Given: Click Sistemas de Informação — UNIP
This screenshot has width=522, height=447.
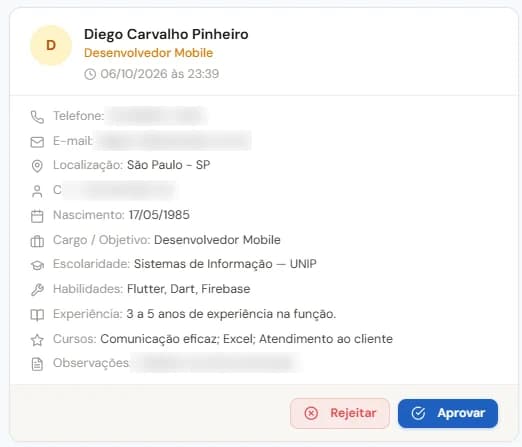Looking at the screenshot, I should coord(225,264).
